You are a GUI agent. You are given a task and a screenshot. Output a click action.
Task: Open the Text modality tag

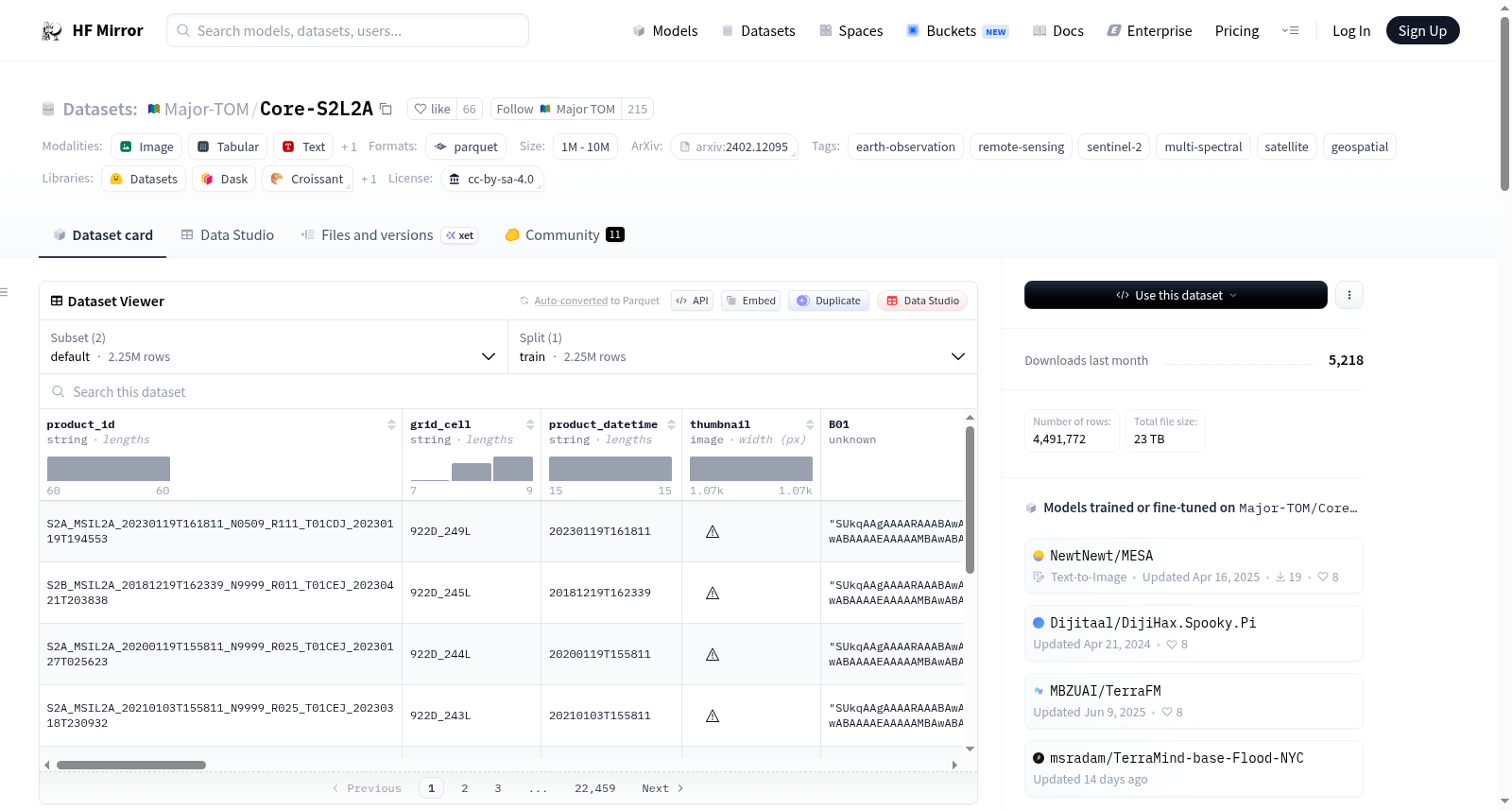[x=303, y=146]
